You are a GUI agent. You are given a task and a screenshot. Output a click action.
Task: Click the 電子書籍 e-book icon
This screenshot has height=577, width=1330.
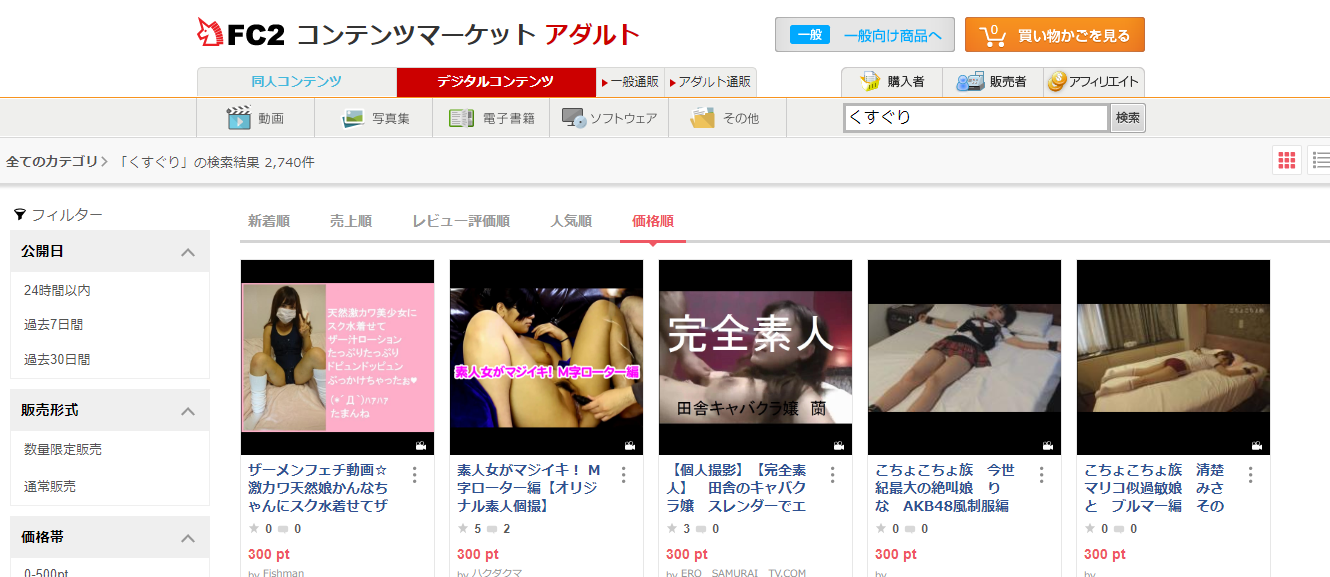tap(461, 117)
